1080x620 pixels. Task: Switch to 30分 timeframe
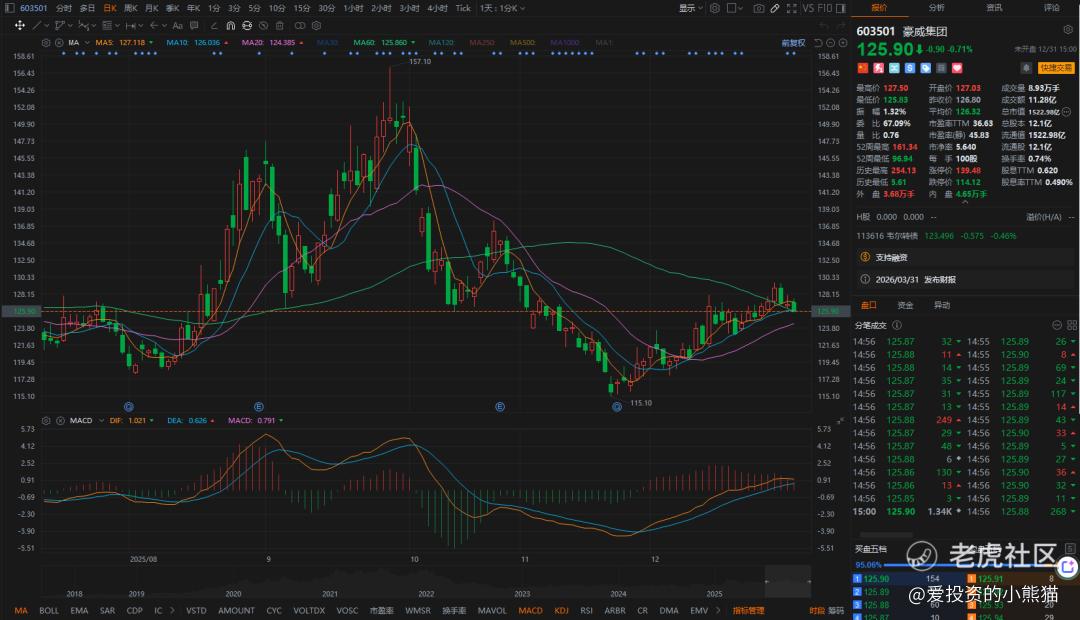pyautogui.click(x=326, y=8)
